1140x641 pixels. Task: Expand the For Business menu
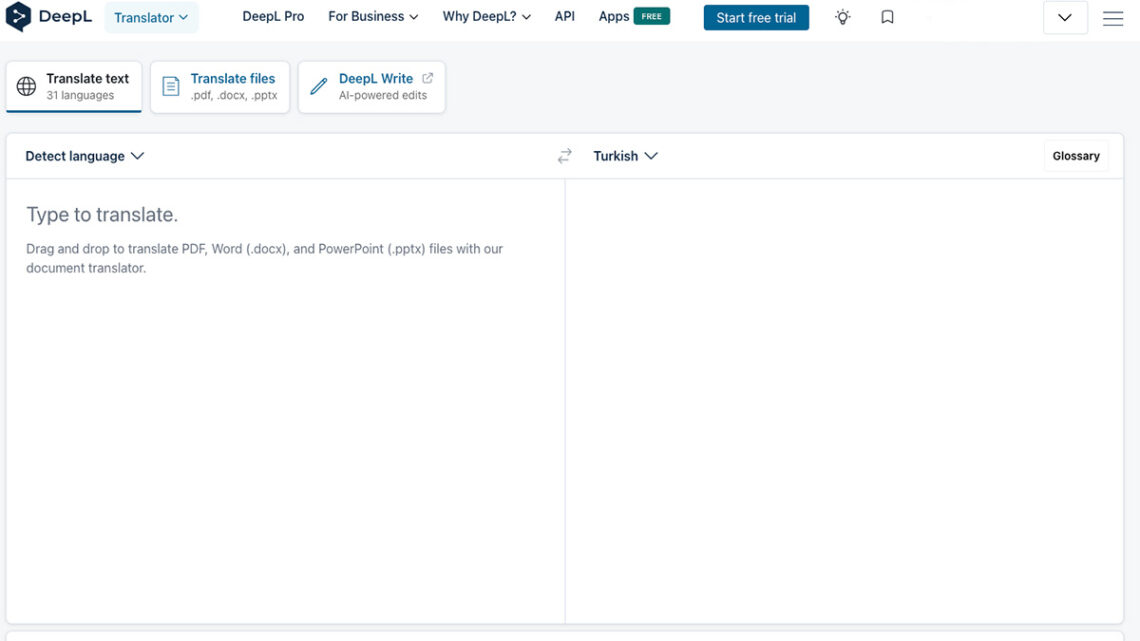click(x=373, y=16)
